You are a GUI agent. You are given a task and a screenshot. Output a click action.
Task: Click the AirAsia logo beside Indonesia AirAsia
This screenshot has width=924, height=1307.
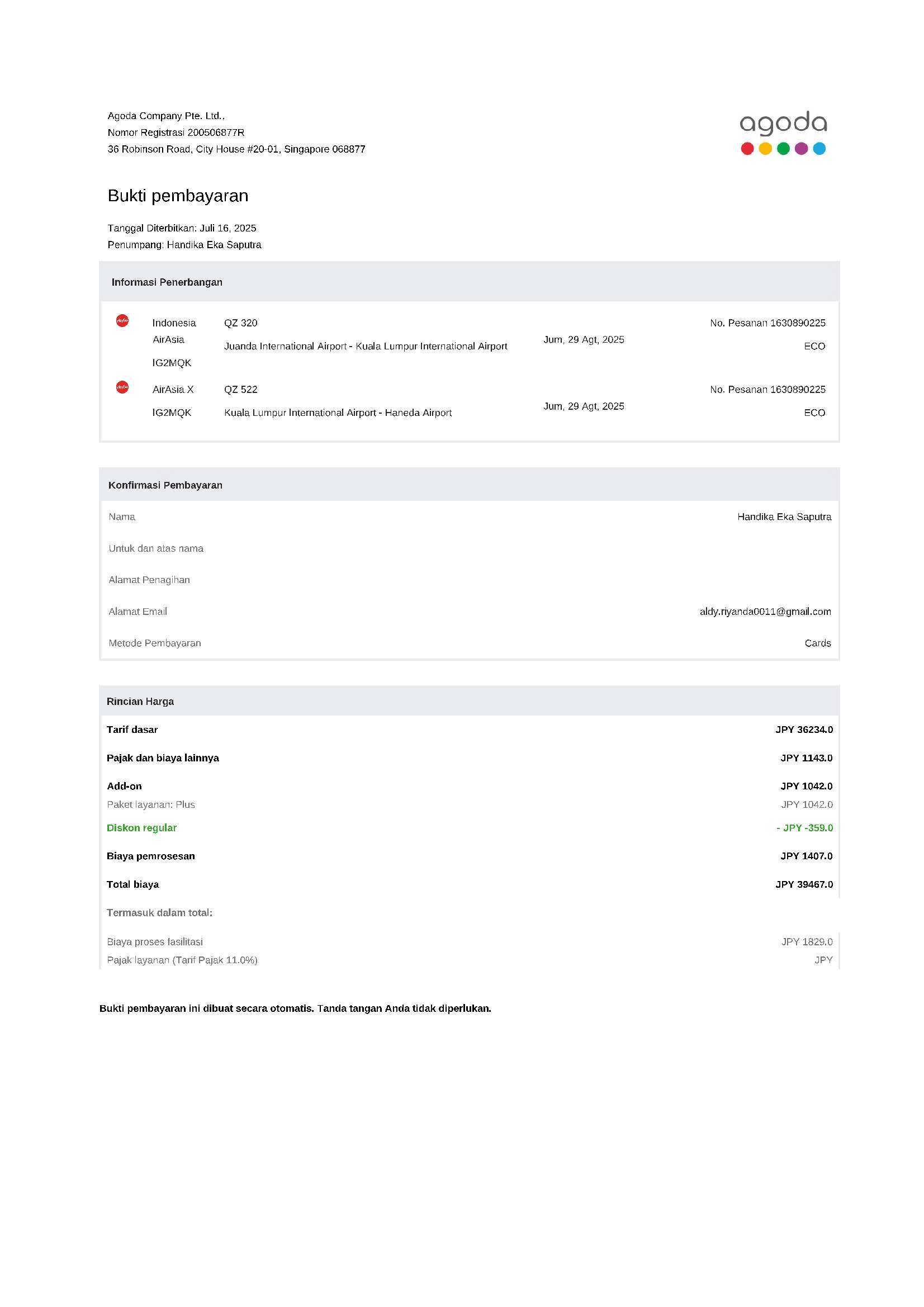(122, 320)
